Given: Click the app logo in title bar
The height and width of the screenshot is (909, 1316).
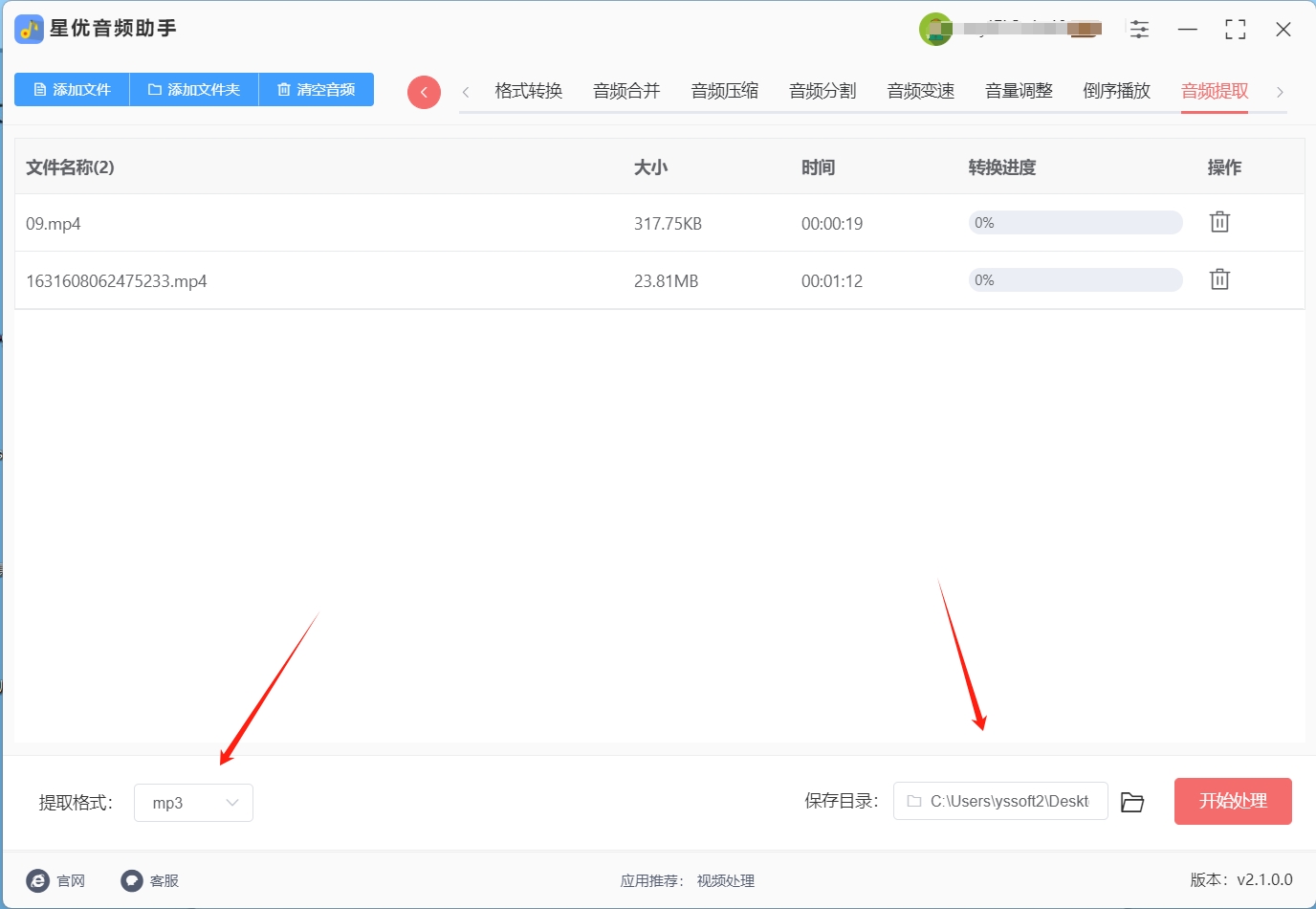Looking at the screenshot, I should [x=30, y=29].
